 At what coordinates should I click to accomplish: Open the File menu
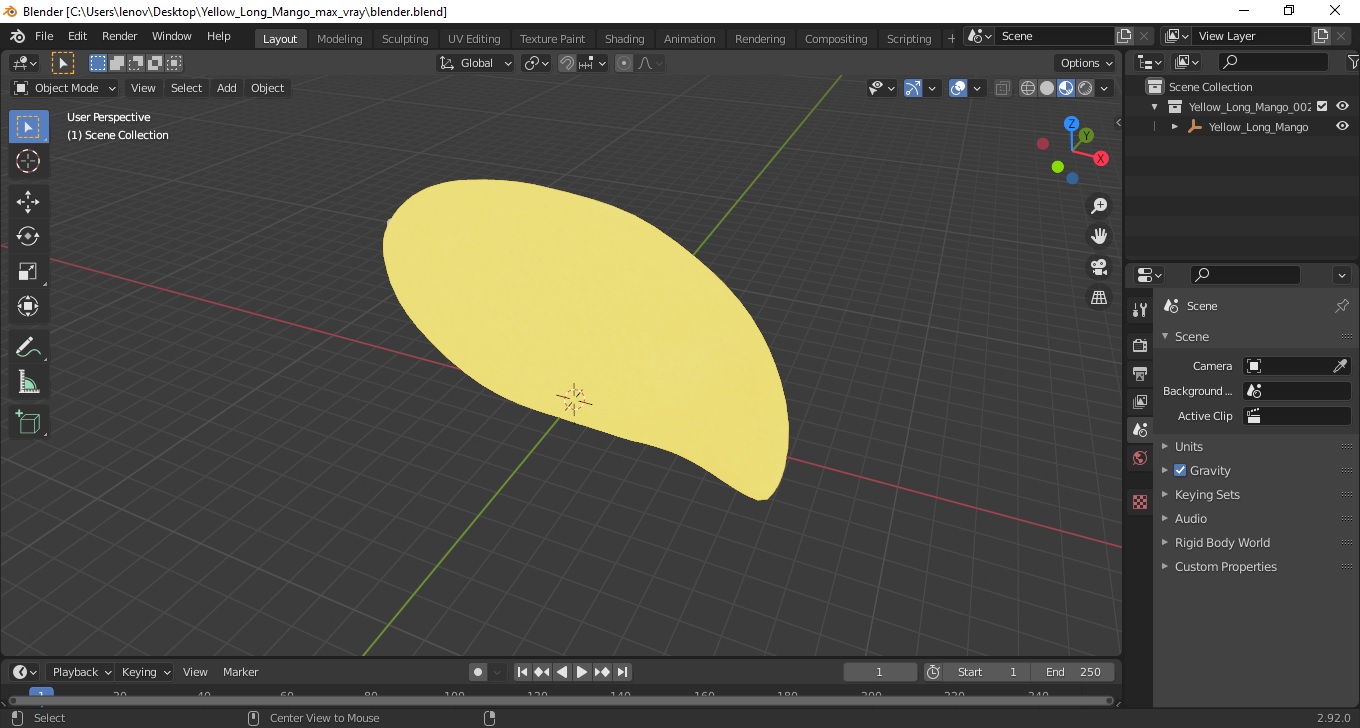click(44, 36)
